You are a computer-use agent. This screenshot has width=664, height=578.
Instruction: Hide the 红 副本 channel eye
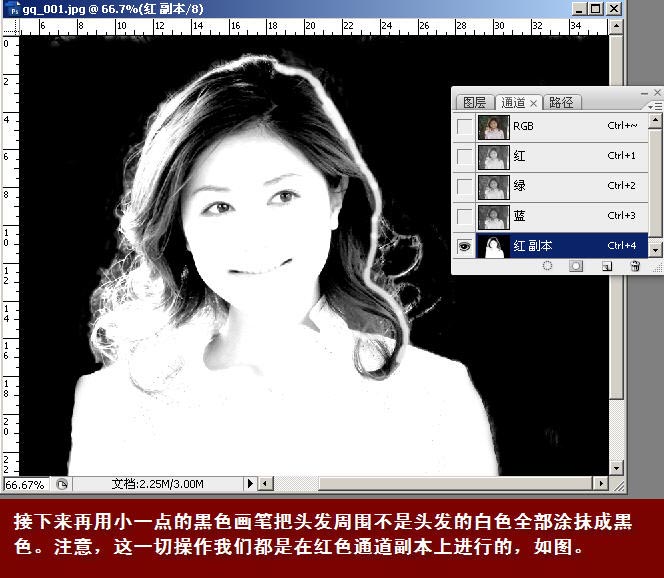[x=464, y=246]
